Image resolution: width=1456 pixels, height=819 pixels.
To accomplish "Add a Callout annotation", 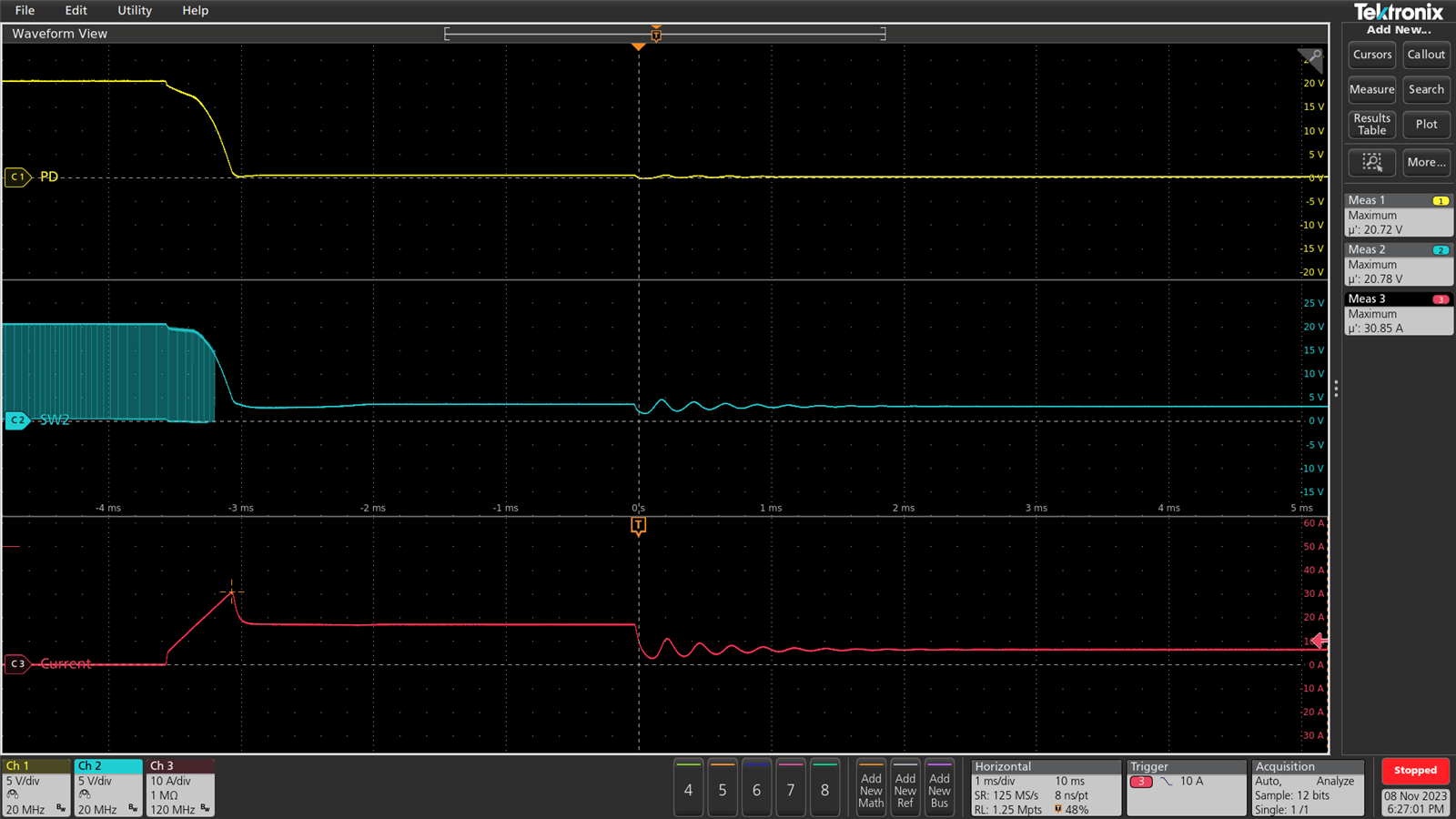I will point(1426,55).
